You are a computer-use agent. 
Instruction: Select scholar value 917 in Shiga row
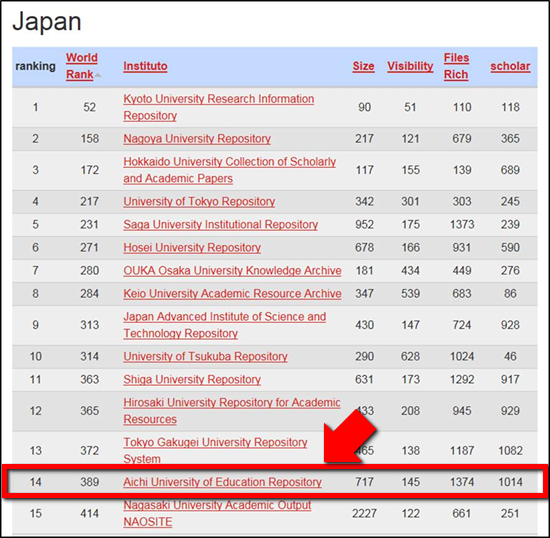(x=510, y=379)
